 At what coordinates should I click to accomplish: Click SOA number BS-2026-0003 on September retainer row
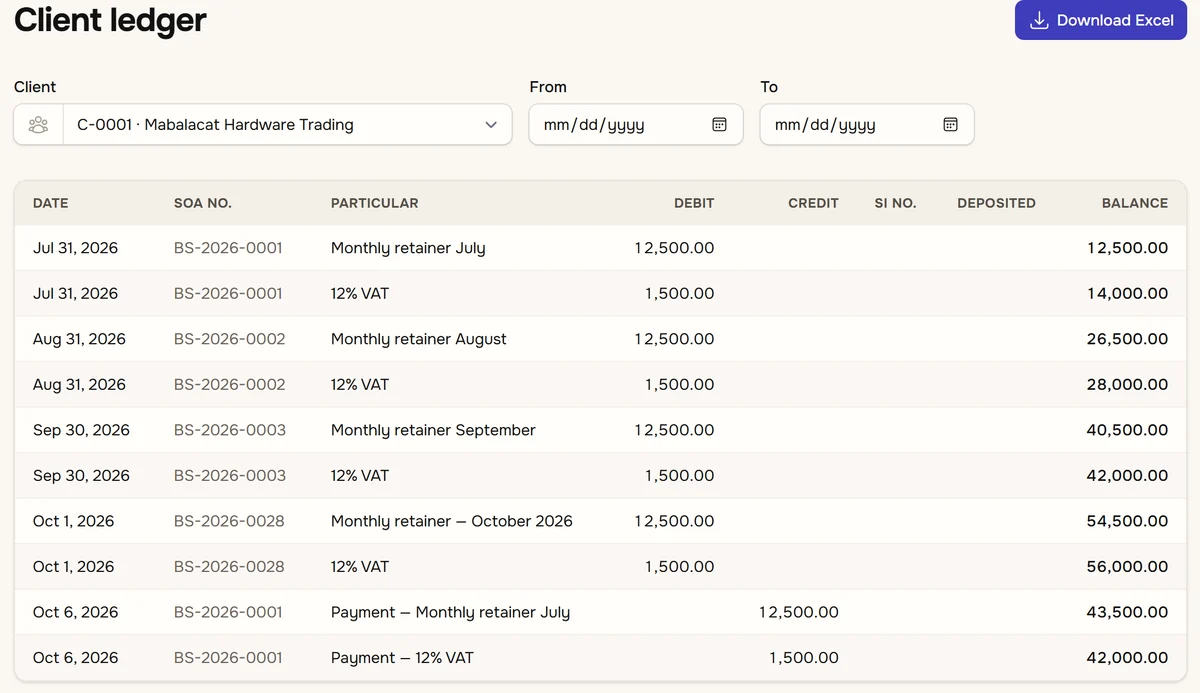coord(229,430)
